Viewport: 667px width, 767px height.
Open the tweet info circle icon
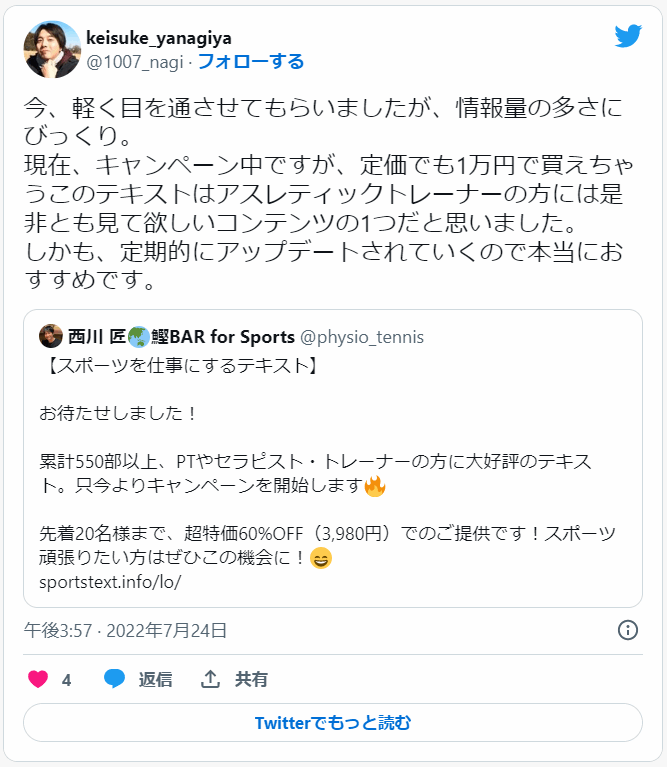pyautogui.click(x=628, y=630)
